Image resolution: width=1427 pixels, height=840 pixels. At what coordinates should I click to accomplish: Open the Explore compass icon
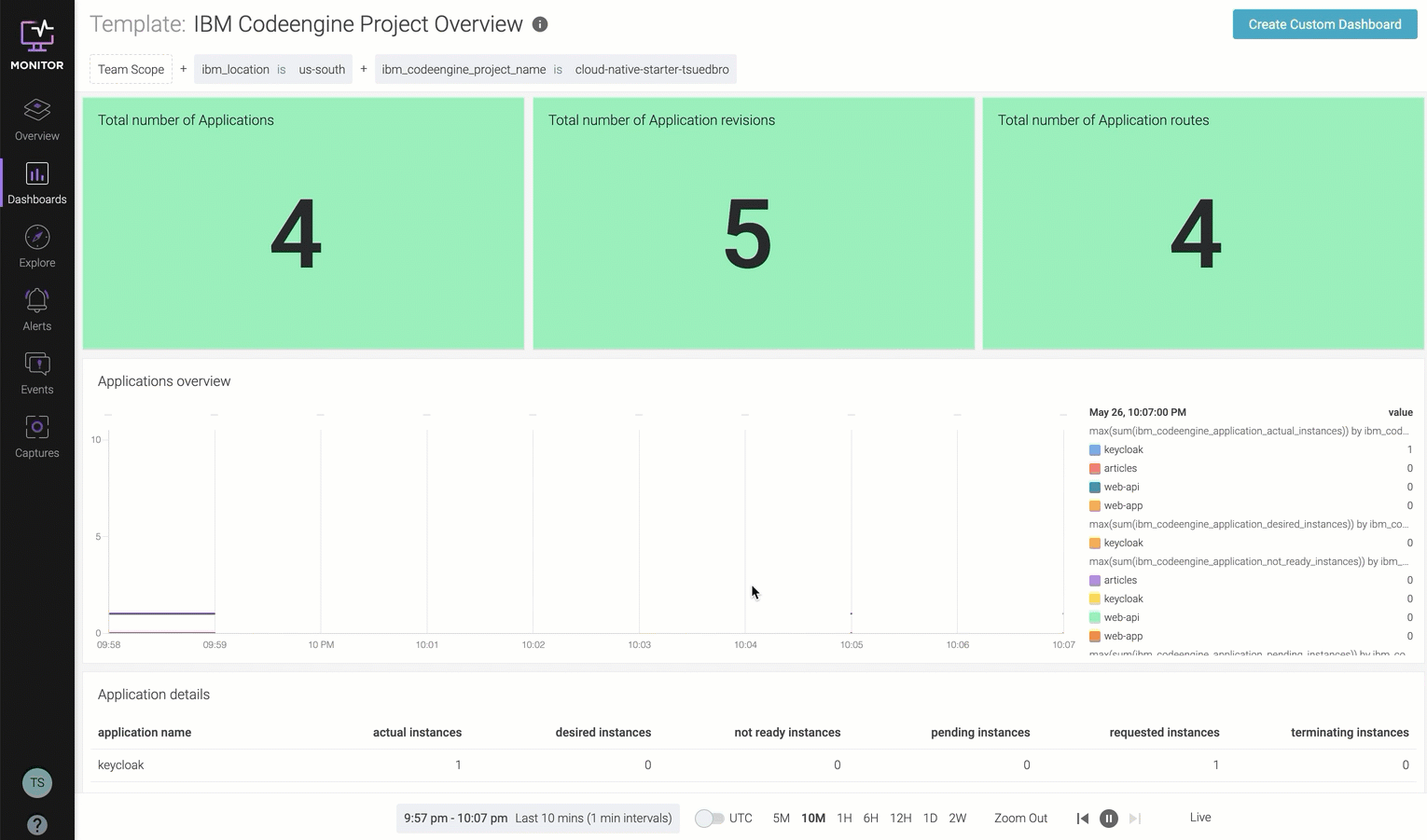coord(37,237)
